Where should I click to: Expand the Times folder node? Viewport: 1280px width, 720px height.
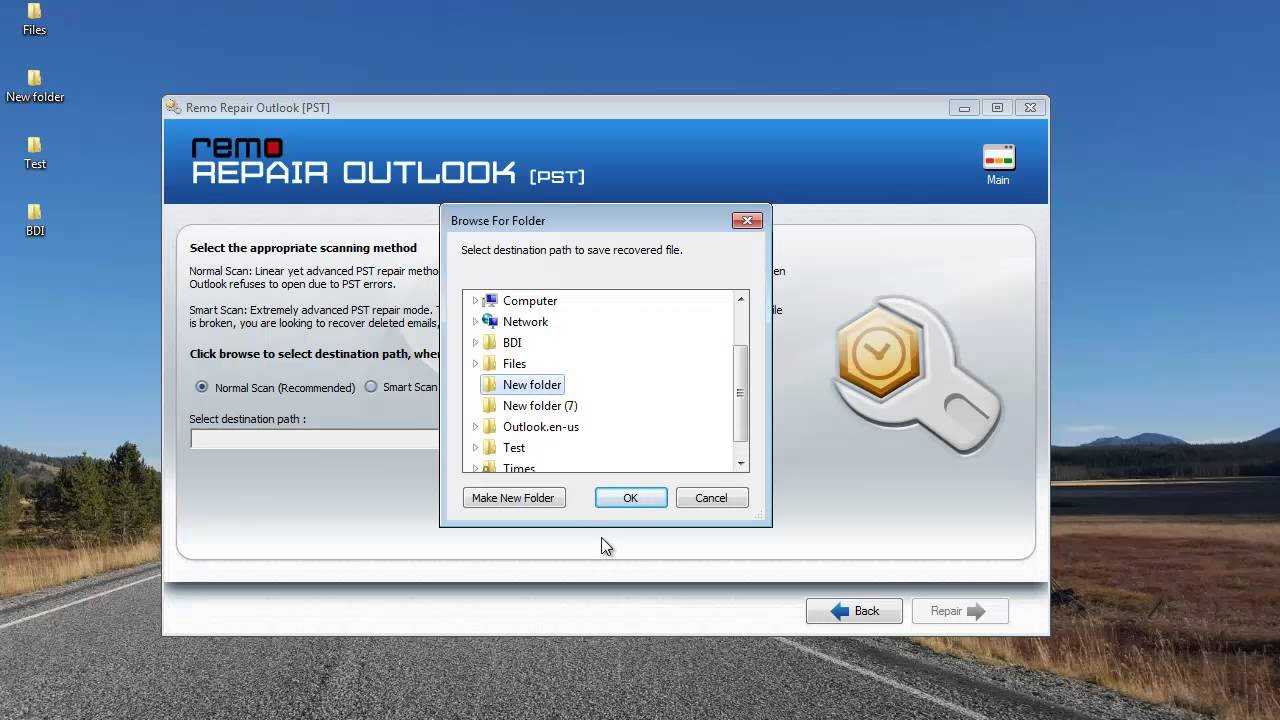tap(475, 467)
